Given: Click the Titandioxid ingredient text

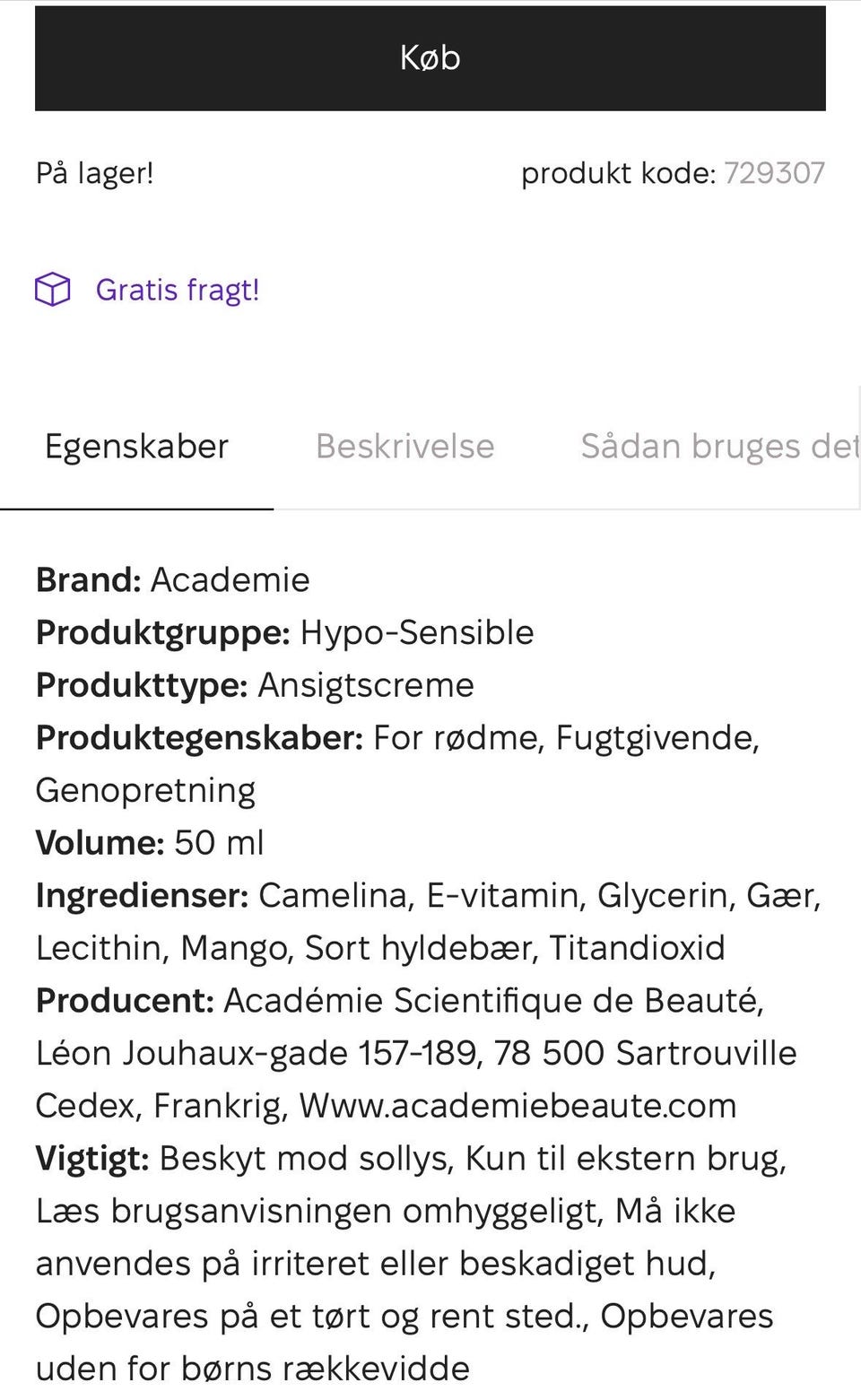Looking at the screenshot, I should pyautogui.click(x=639, y=947).
